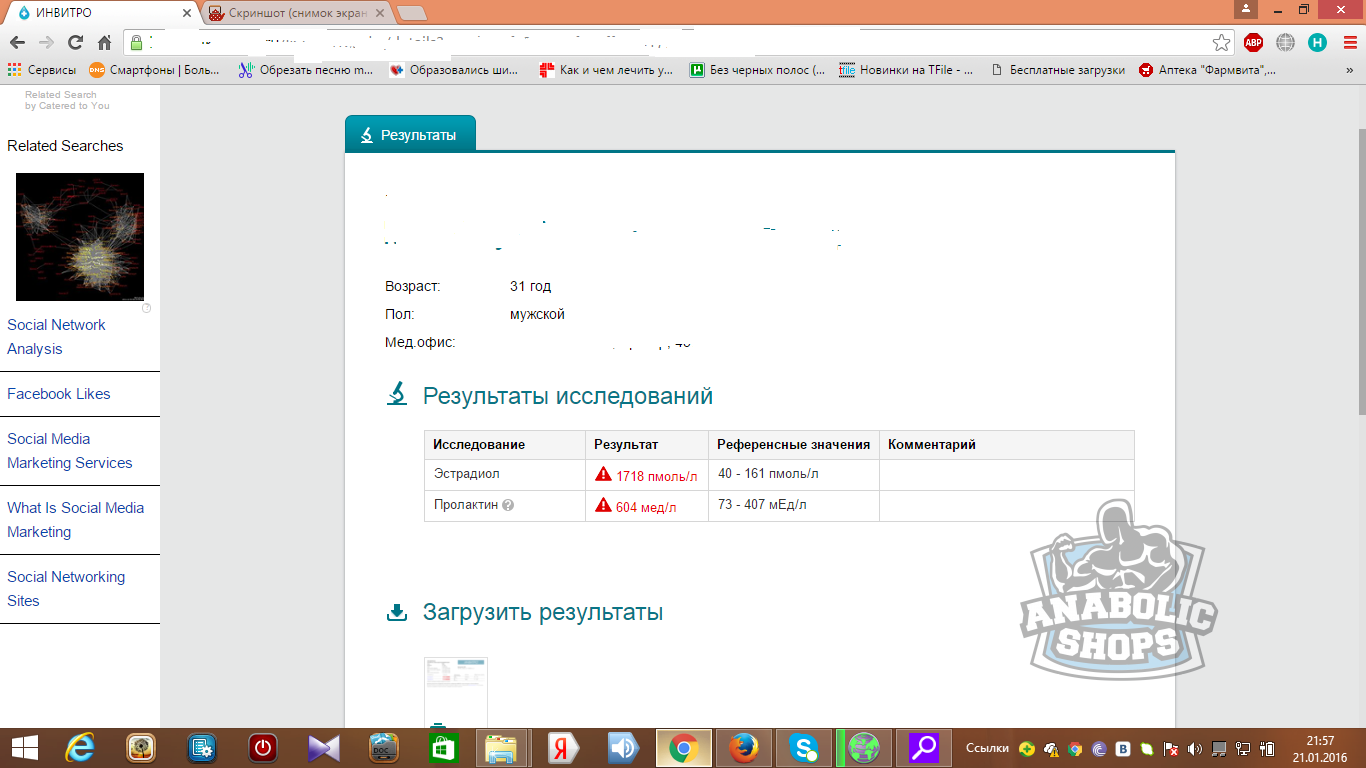The image size is (1366, 768).
Task: Open the Бесплатные загрузки bookmark
Action: [x=1057, y=70]
